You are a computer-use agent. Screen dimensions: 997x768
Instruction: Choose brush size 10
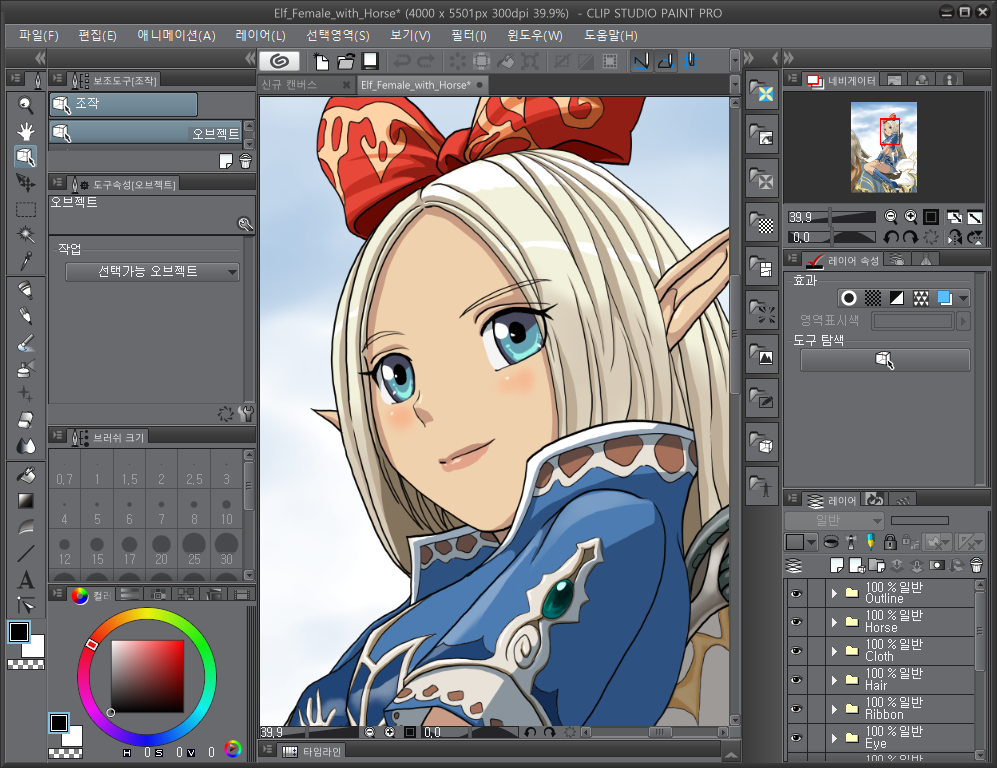click(226, 509)
